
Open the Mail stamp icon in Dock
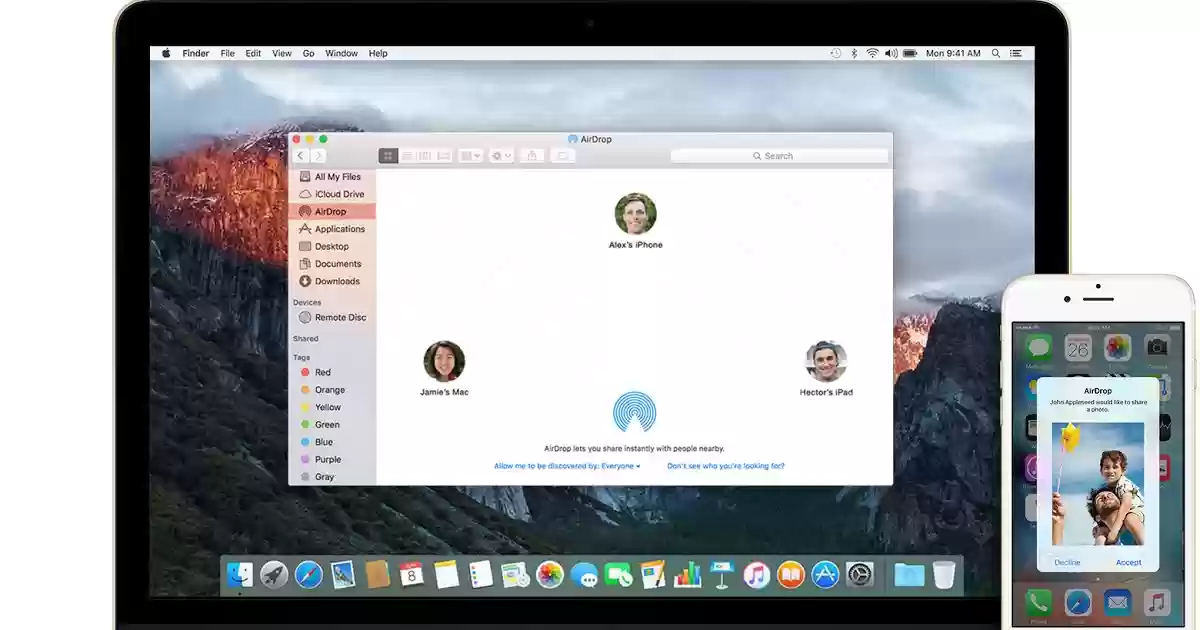pos(344,575)
